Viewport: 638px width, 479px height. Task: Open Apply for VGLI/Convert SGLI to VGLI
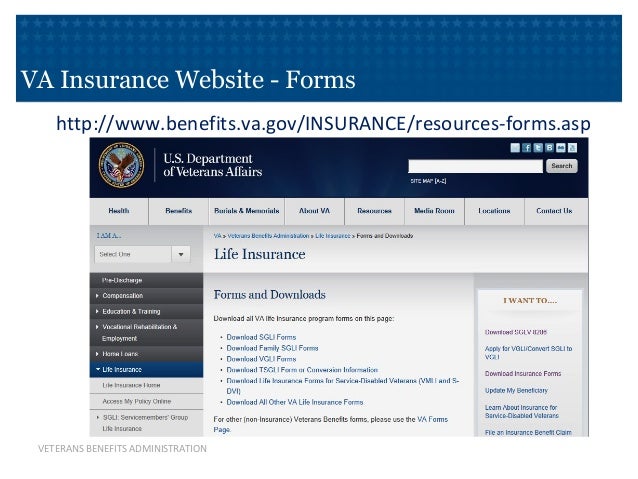point(529,353)
